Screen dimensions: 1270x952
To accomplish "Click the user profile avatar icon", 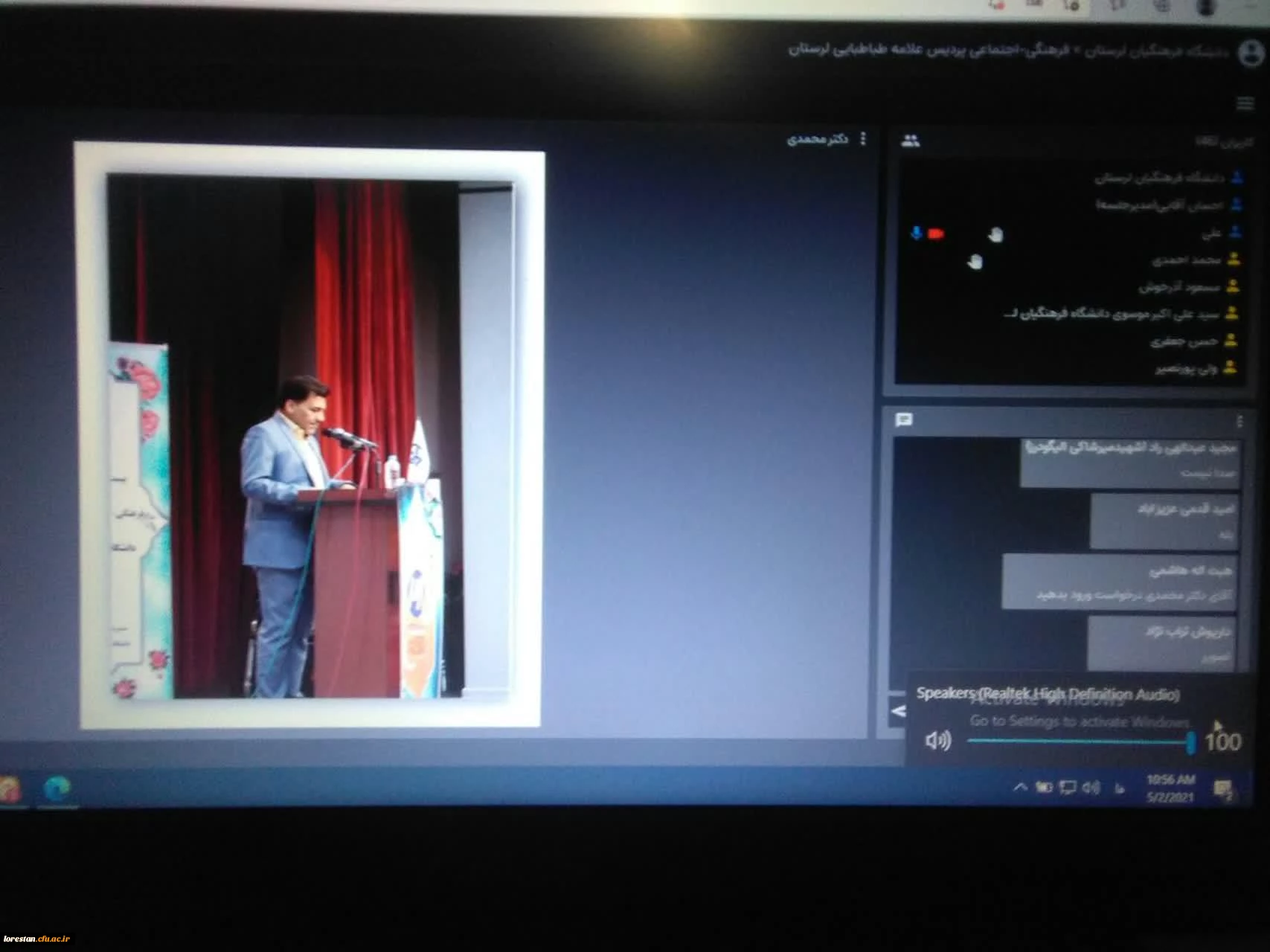I will pyautogui.click(x=1251, y=54).
